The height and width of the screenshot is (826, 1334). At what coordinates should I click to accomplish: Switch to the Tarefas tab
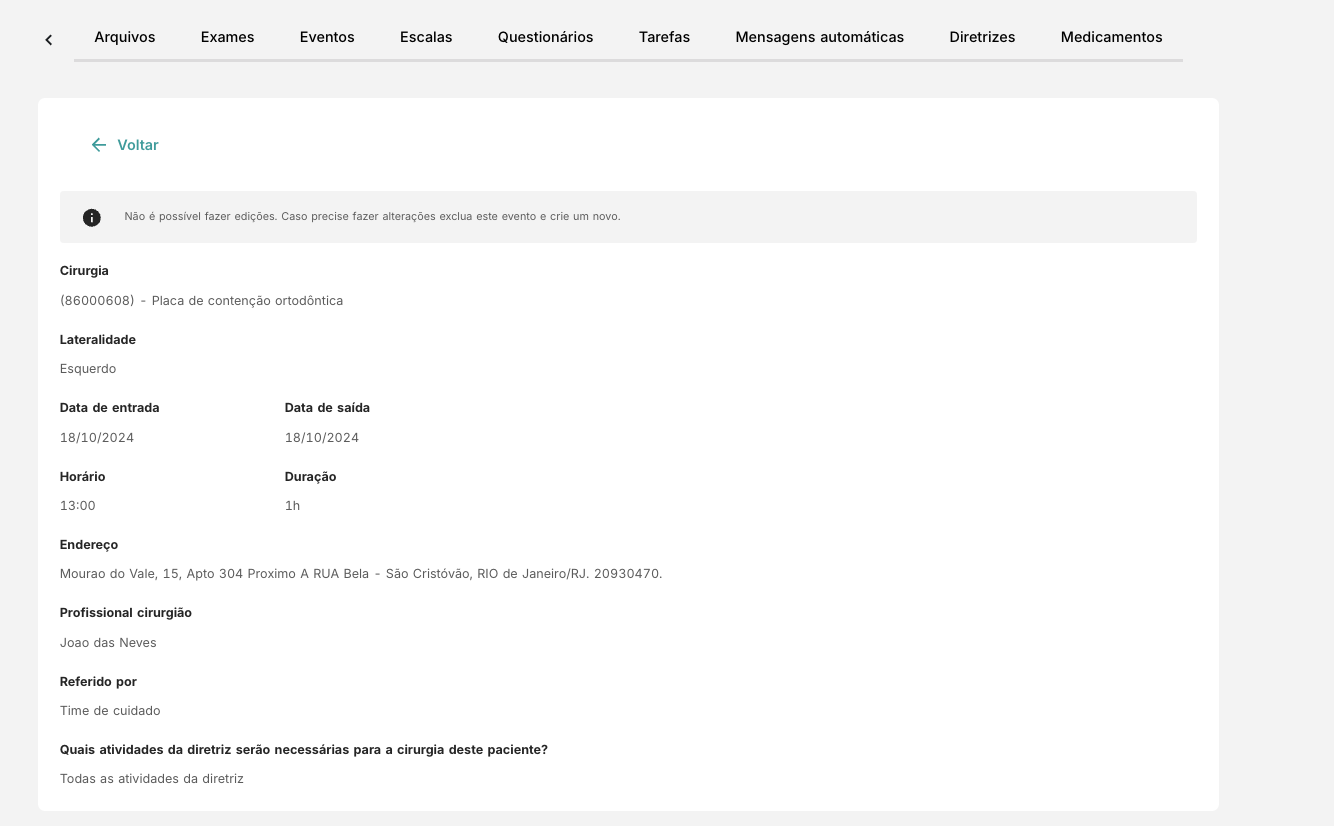click(x=664, y=37)
